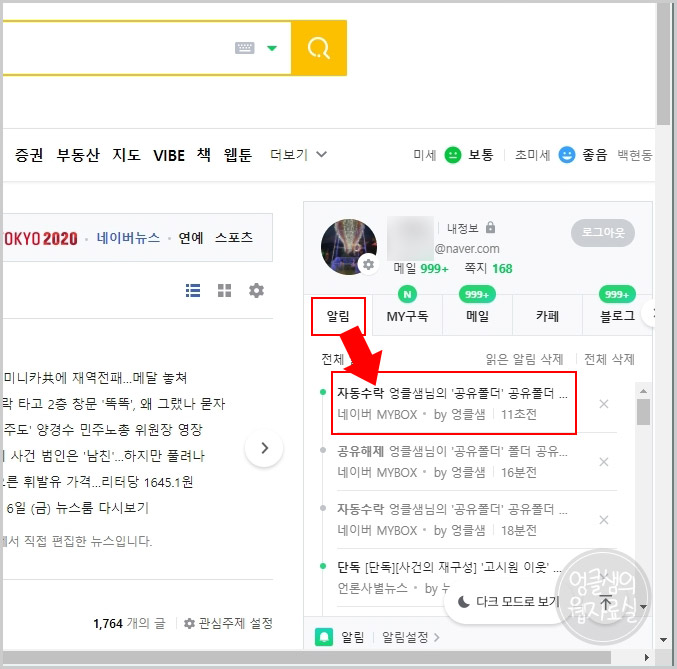Viewport: 677px width, 669px height.
Task: Open 알림설정 link
Action: [x=410, y=637]
